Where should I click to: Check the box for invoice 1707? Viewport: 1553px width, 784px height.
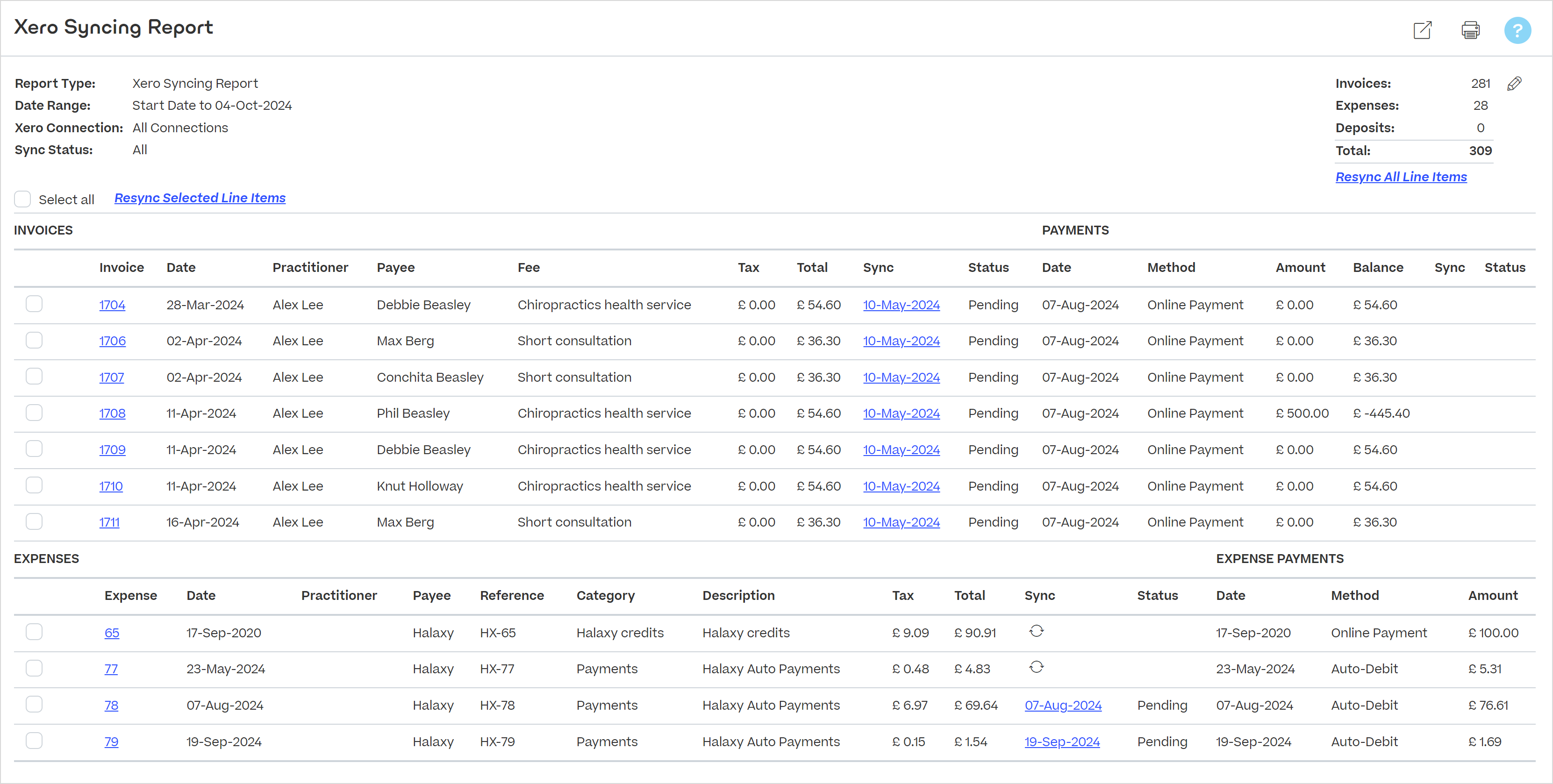34,376
